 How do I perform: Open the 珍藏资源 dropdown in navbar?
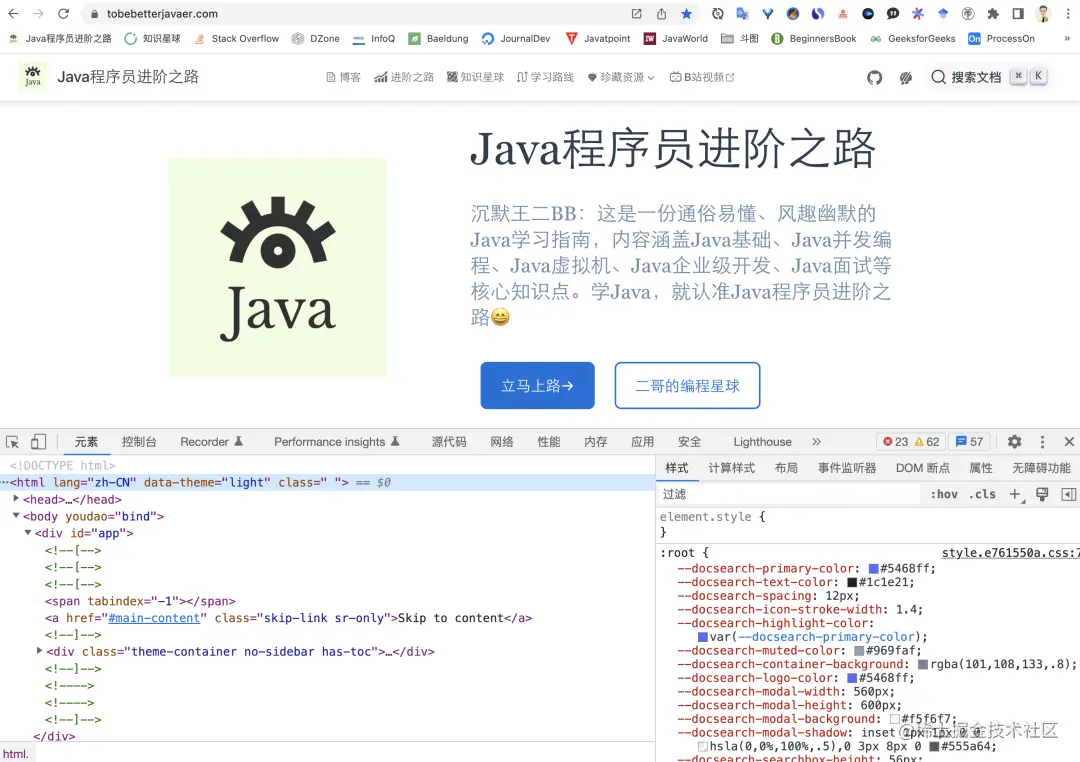click(x=621, y=77)
